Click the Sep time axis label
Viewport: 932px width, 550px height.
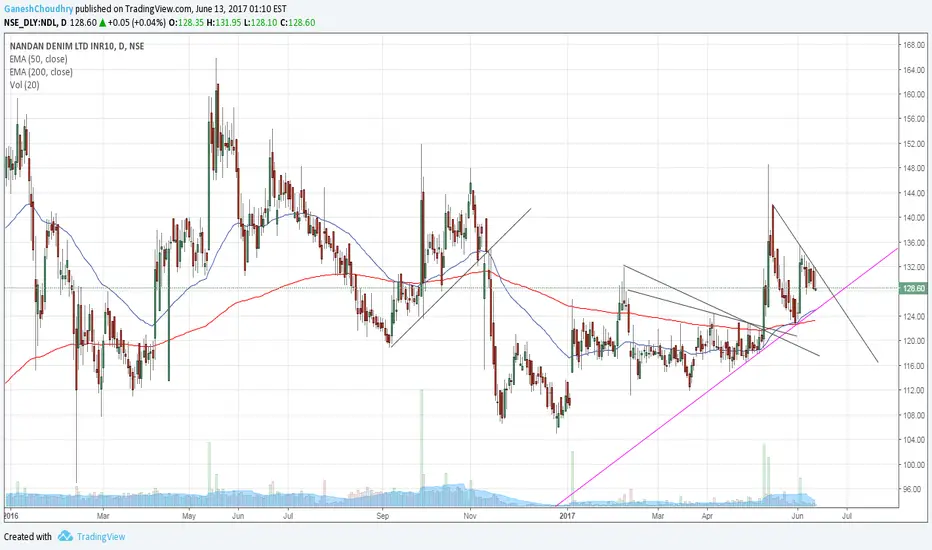coord(383,516)
